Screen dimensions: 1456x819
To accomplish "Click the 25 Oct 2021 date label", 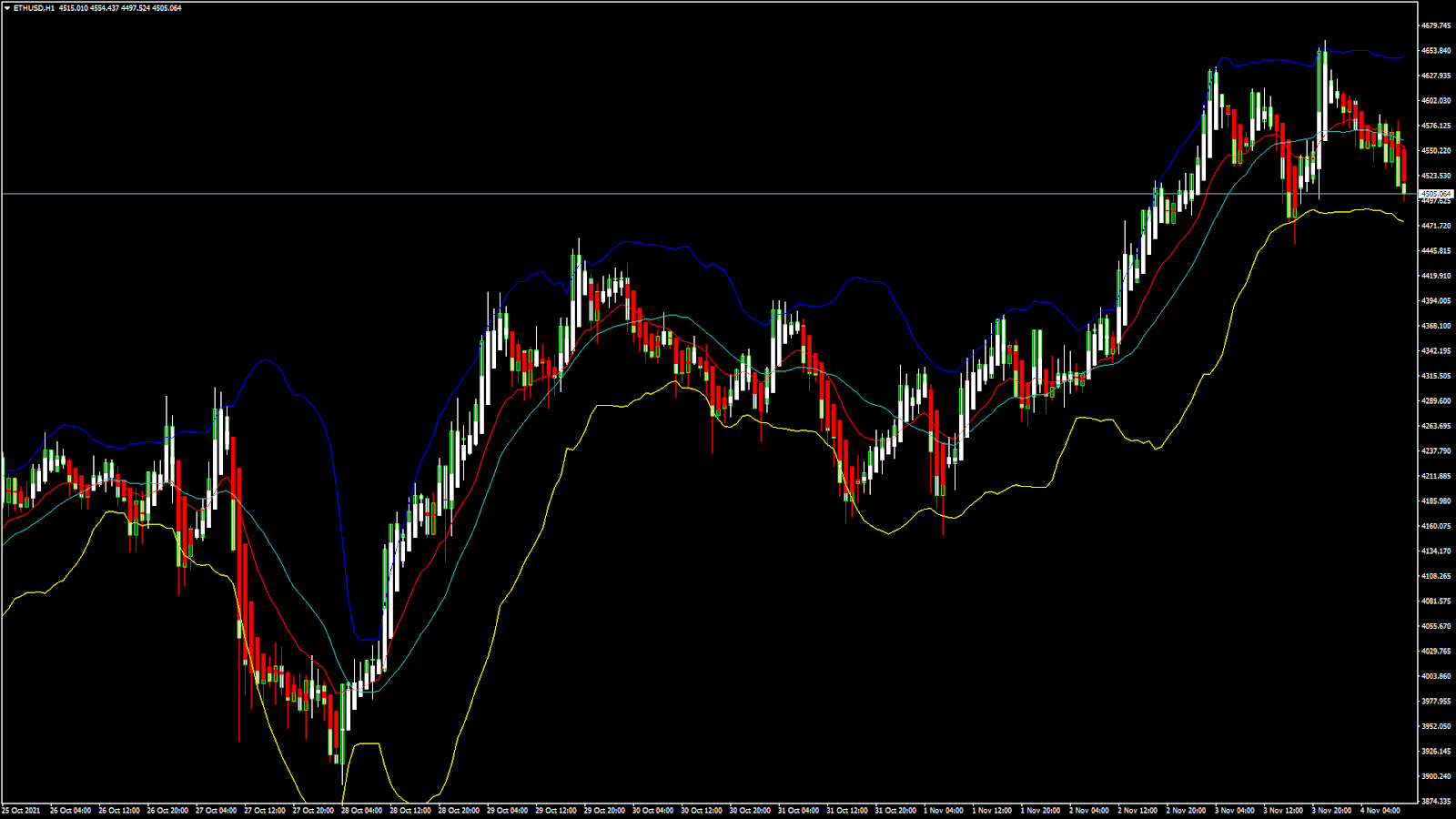I will click(x=21, y=810).
